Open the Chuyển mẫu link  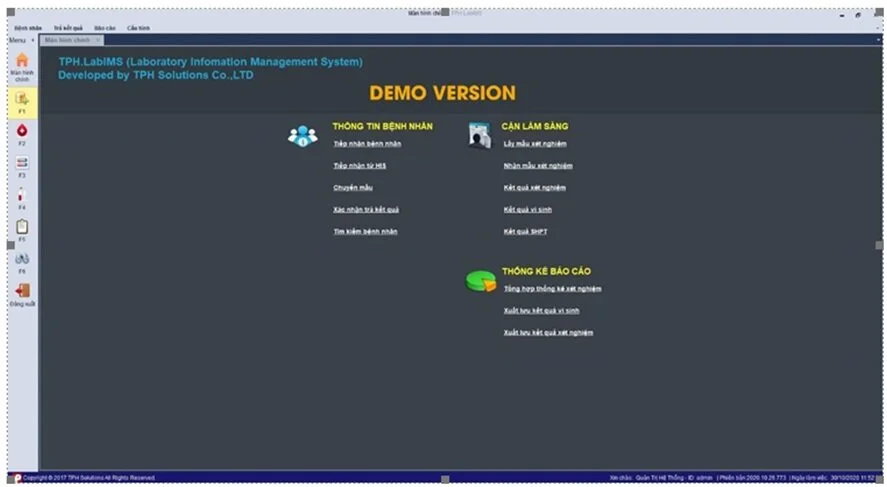point(353,188)
